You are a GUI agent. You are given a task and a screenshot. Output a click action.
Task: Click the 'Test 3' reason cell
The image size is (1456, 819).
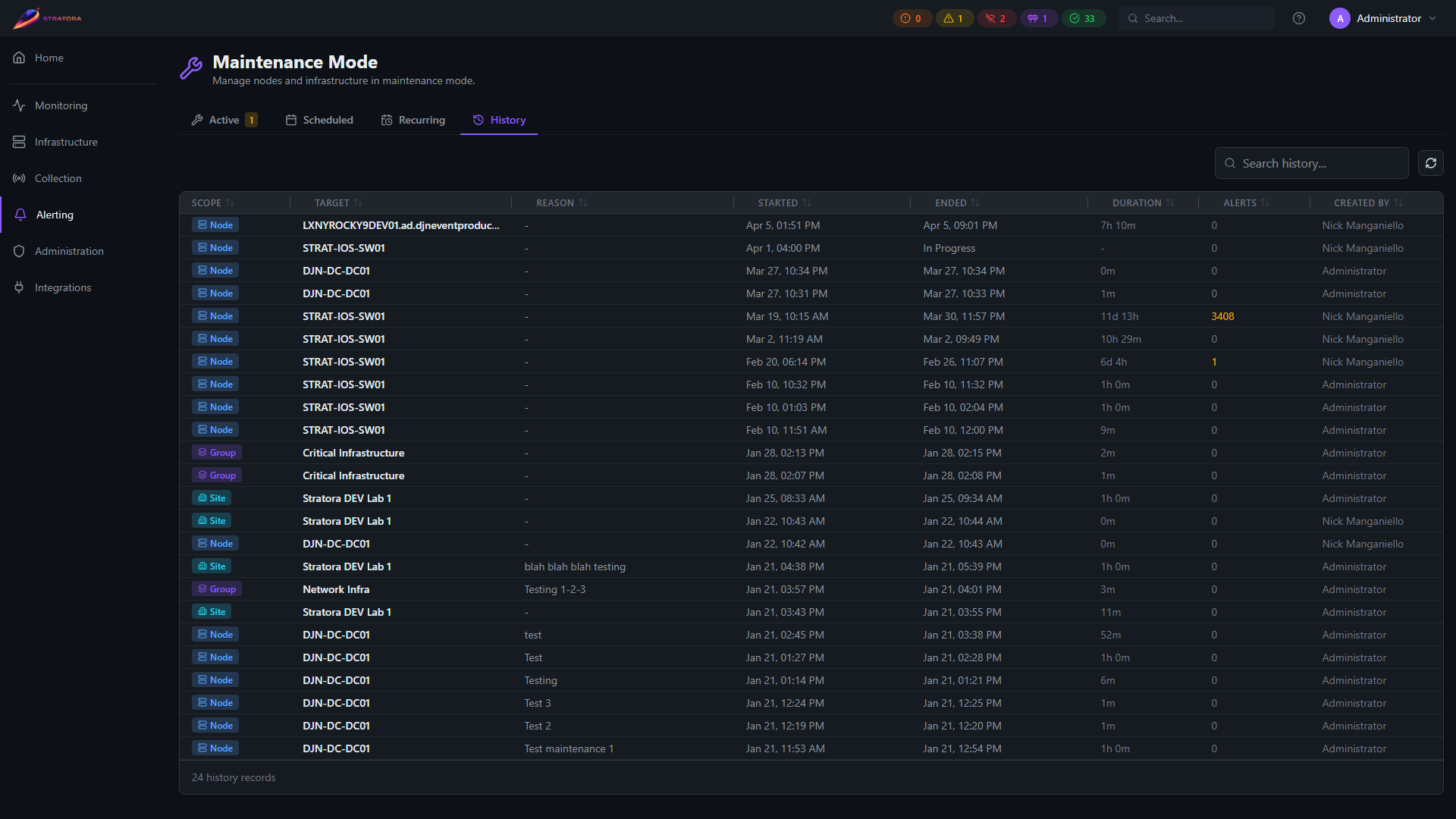(538, 703)
